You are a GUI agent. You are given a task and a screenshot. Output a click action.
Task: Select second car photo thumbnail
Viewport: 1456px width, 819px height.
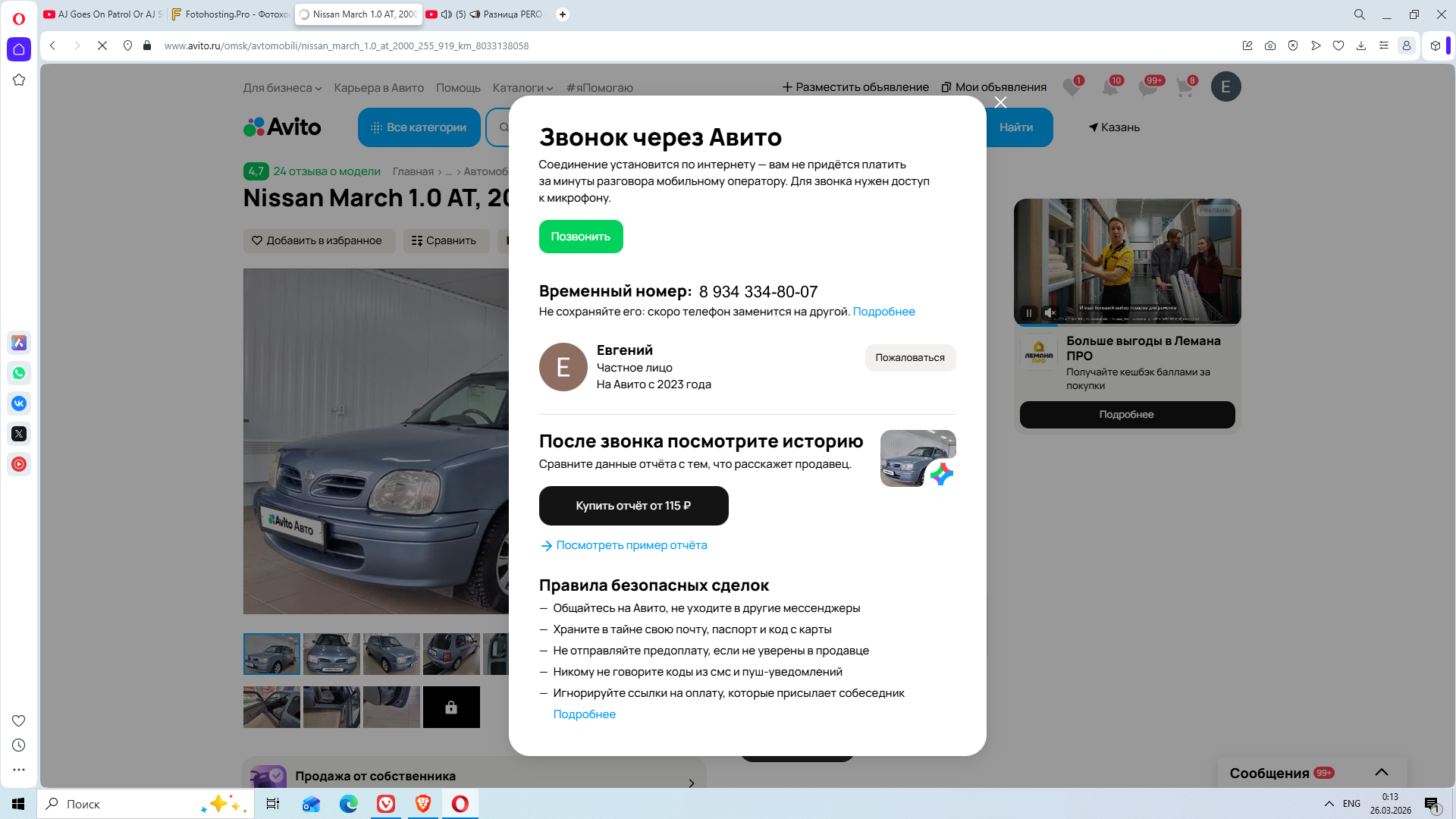[x=331, y=654]
